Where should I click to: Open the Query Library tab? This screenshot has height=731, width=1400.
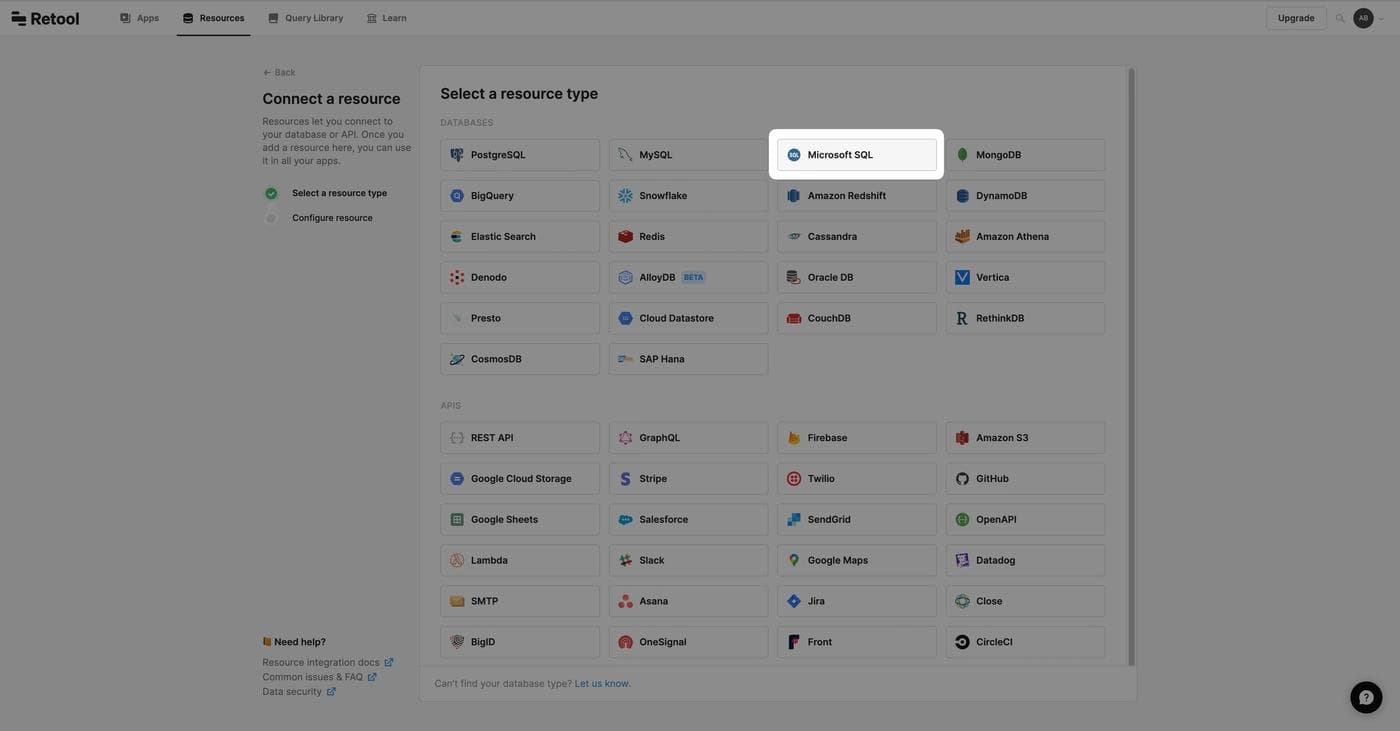click(x=305, y=18)
